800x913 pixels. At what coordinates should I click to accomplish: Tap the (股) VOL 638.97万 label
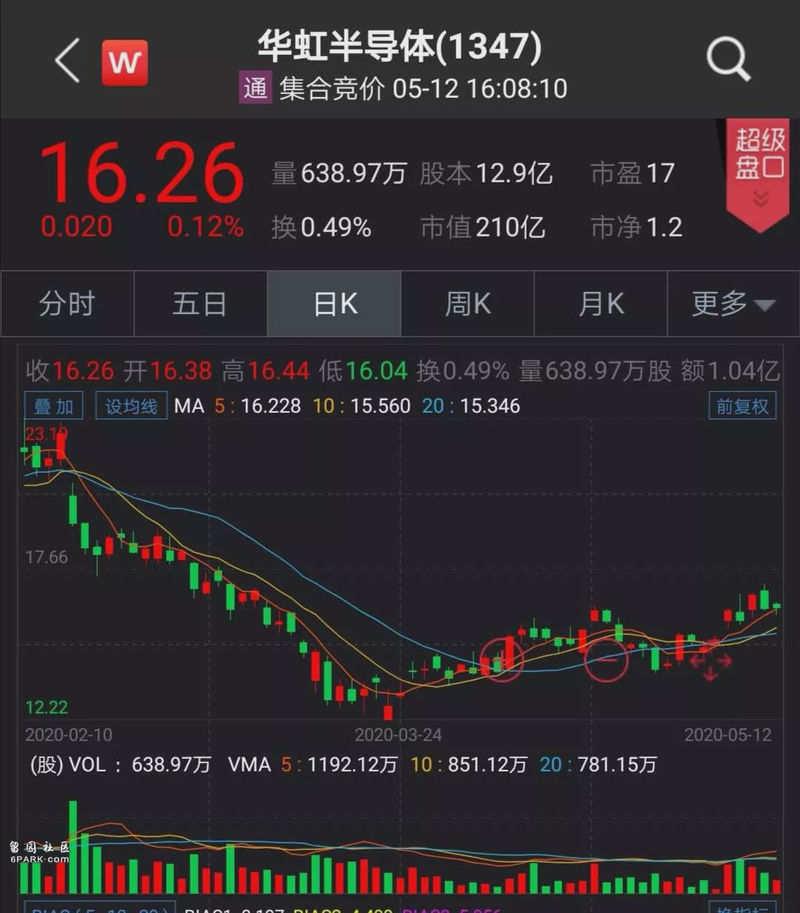pyautogui.click(x=121, y=765)
